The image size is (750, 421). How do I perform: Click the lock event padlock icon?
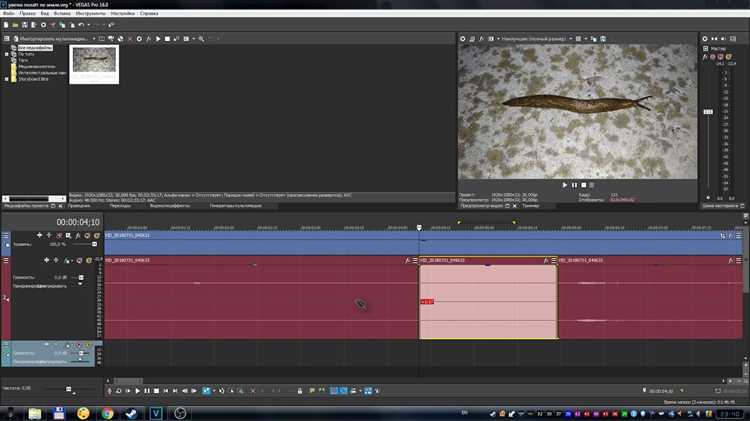tap(300, 391)
